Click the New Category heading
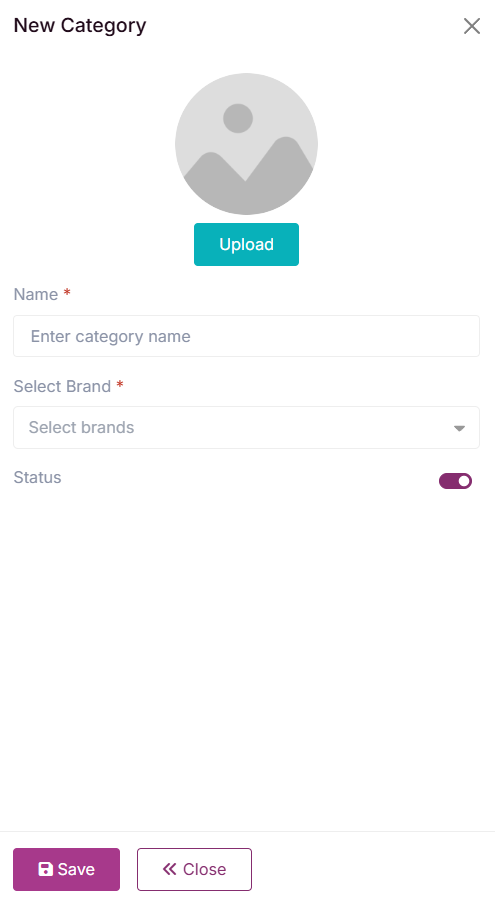The width and height of the screenshot is (495, 903). (80, 26)
